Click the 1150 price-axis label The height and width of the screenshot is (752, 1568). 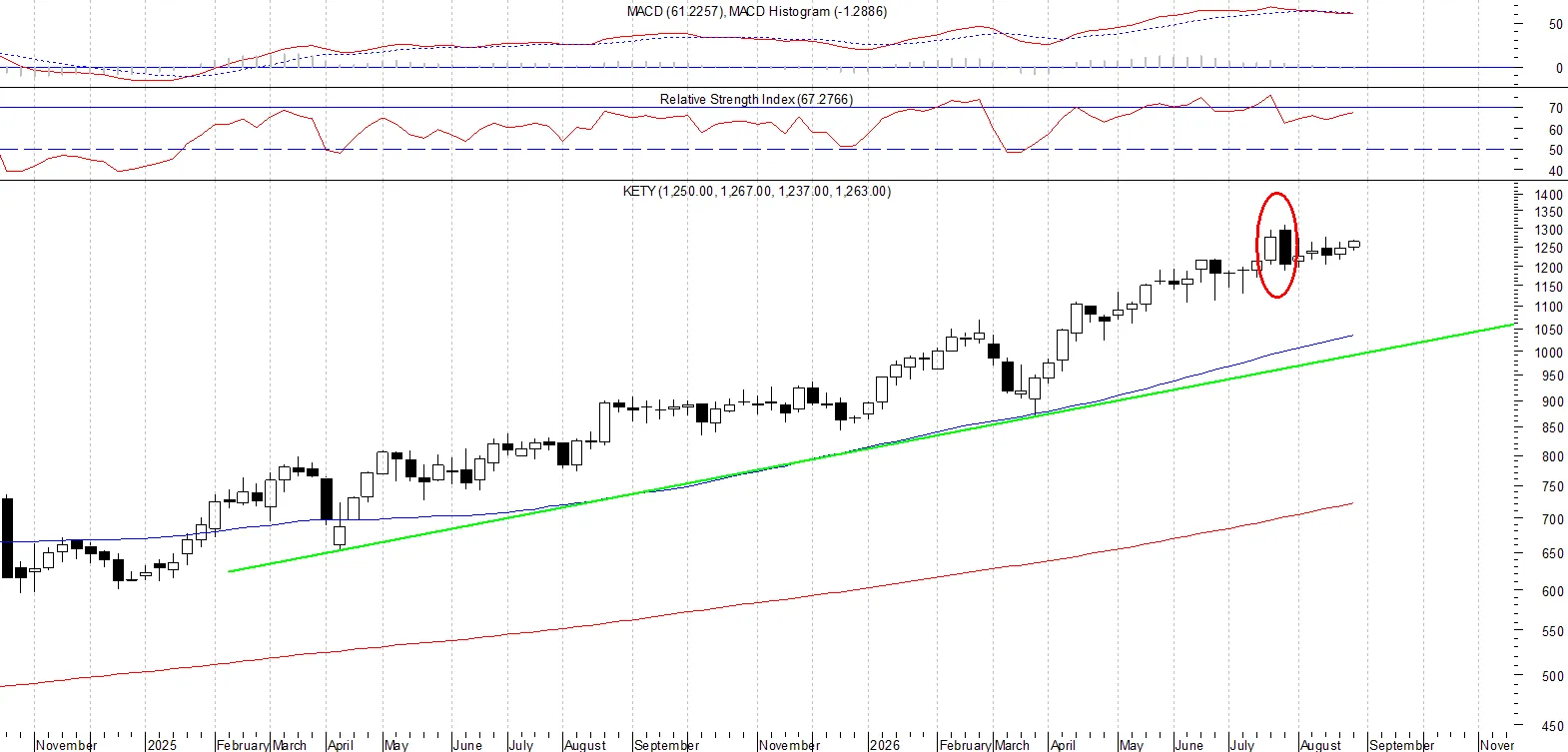pyautogui.click(x=1549, y=288)
